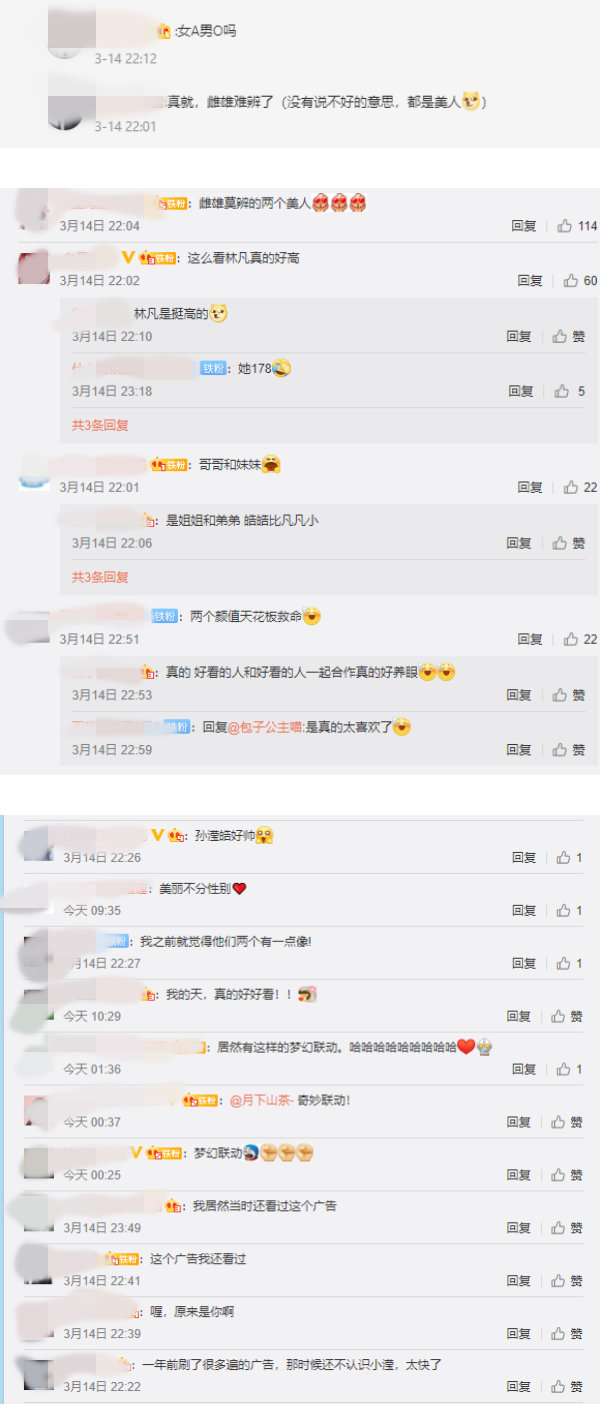Like the "哥哥和妹妹" comment
The width and height of the screenshot is (600, 1404).
[x=580, y=487]
